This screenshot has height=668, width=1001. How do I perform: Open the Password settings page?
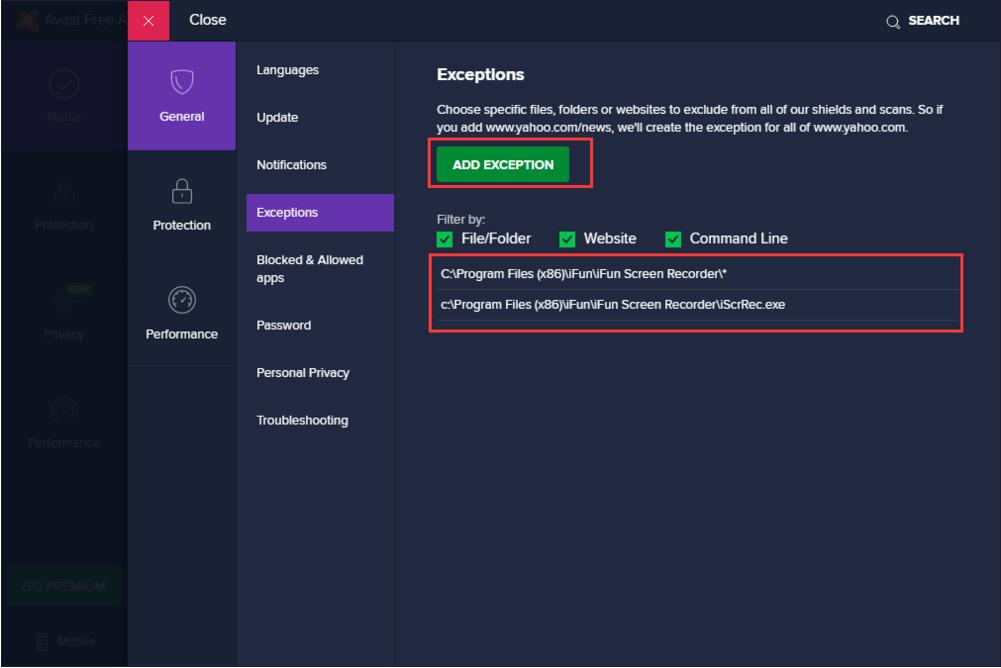click(x=283, y=325)
